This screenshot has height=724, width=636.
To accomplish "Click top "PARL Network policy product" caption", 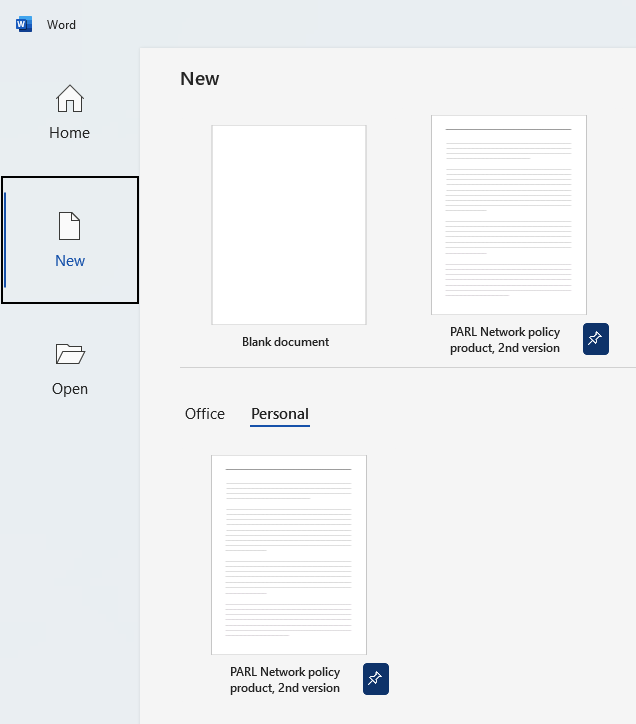I will point(505,340).
